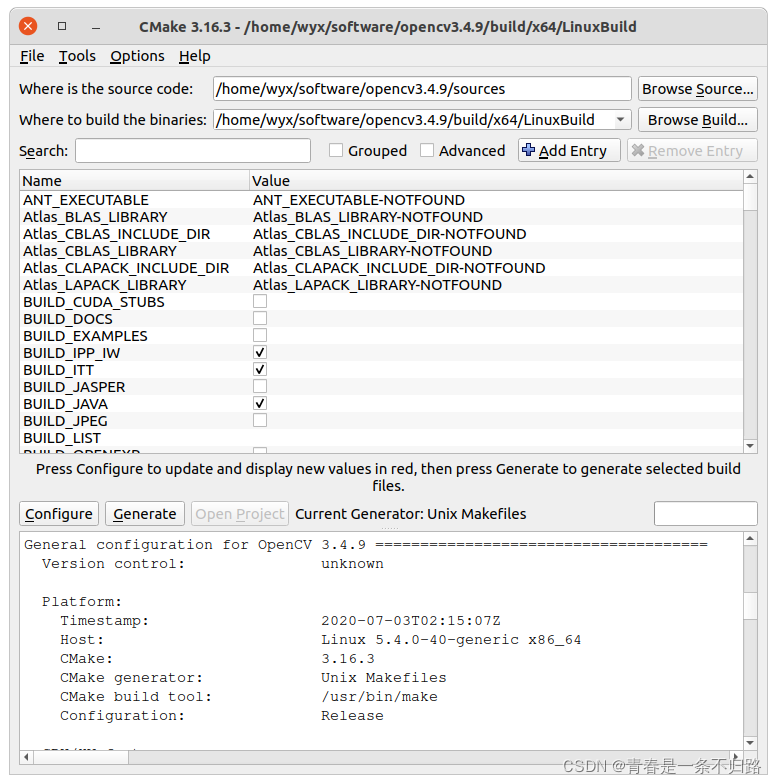Disable the BUILD_IPP_IW checkbox
Image resolution: width=777 pixels, height=784 pixels.
[260, 353]
